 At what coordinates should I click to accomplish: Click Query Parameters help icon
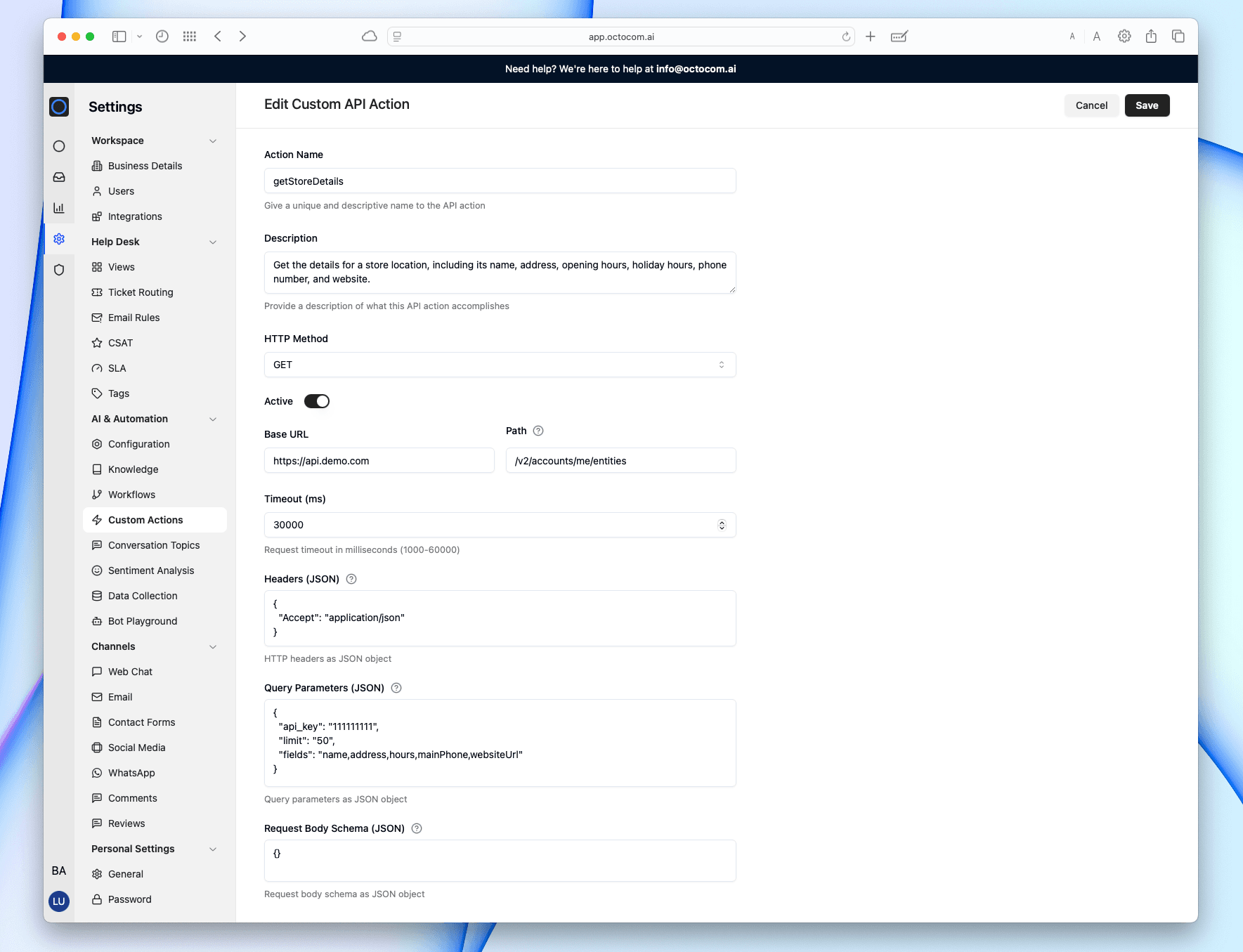pos(396,688)
